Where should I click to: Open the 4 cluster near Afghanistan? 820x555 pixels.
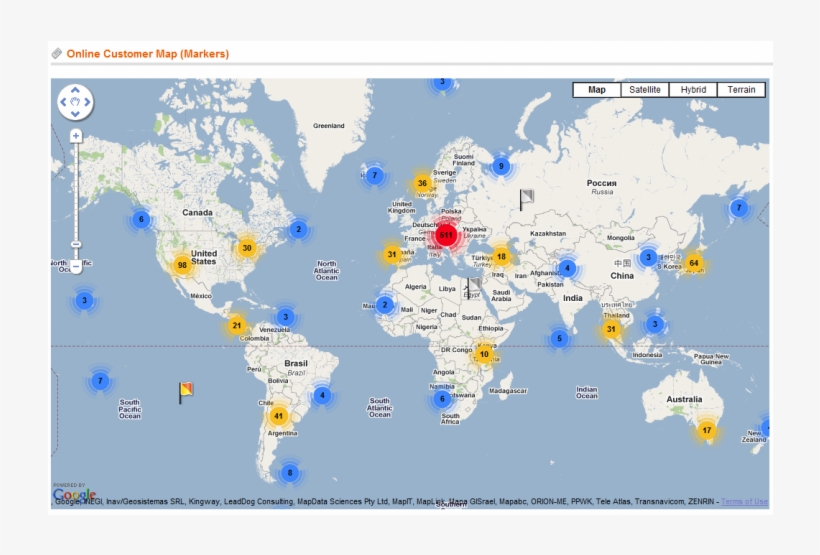[567, 268]
